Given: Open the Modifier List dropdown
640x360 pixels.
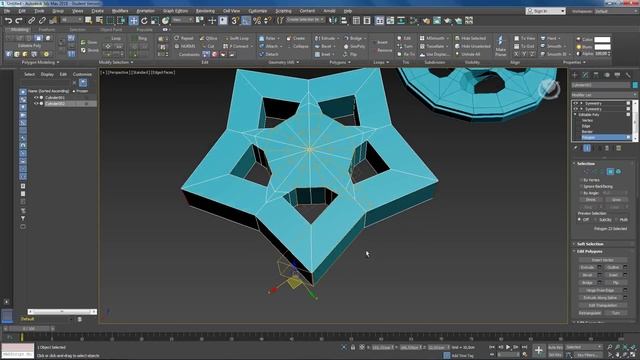Looking at the screenshot, I should [604, 95].
